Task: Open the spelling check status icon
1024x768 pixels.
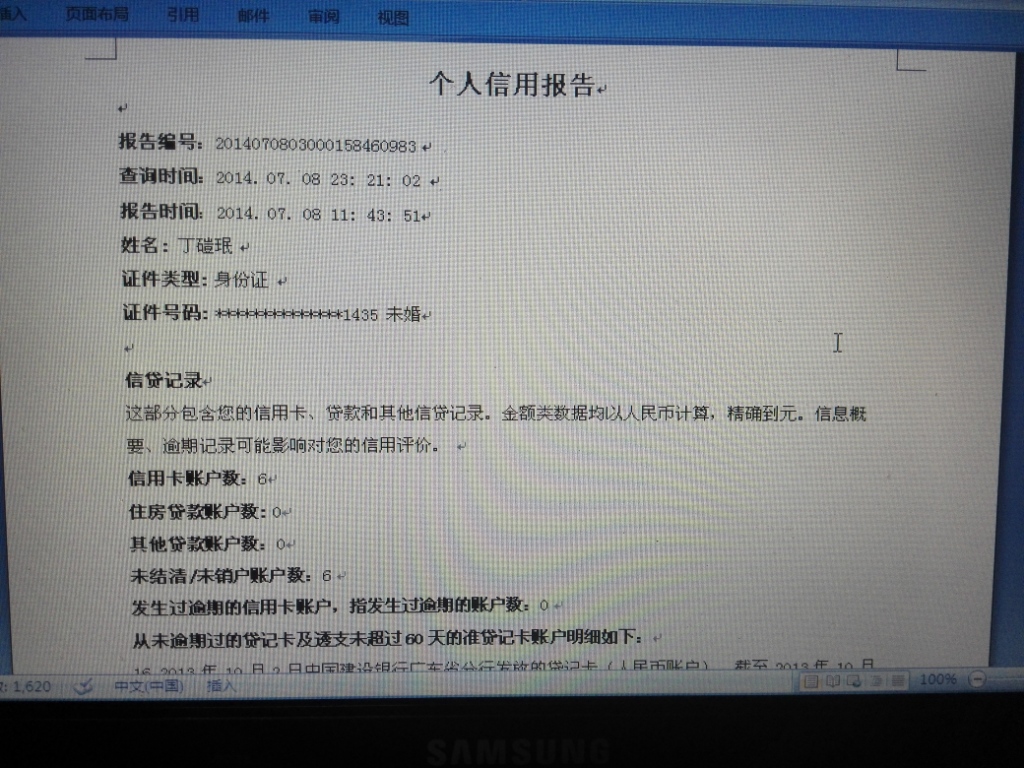Action: click(x=83, y=686)
